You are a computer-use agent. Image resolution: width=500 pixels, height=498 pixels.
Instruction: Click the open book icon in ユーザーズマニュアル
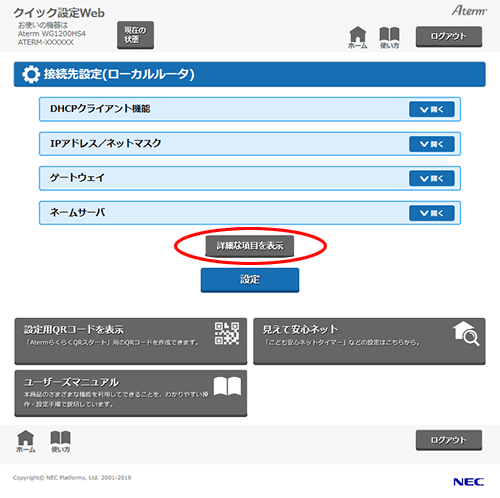click(227, 386)
